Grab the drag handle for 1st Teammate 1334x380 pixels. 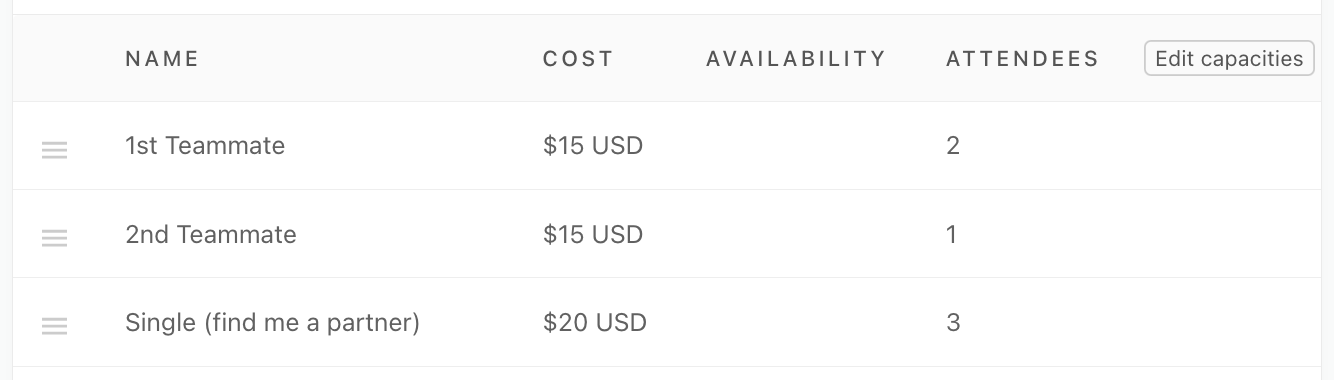[x=54, y=150]
